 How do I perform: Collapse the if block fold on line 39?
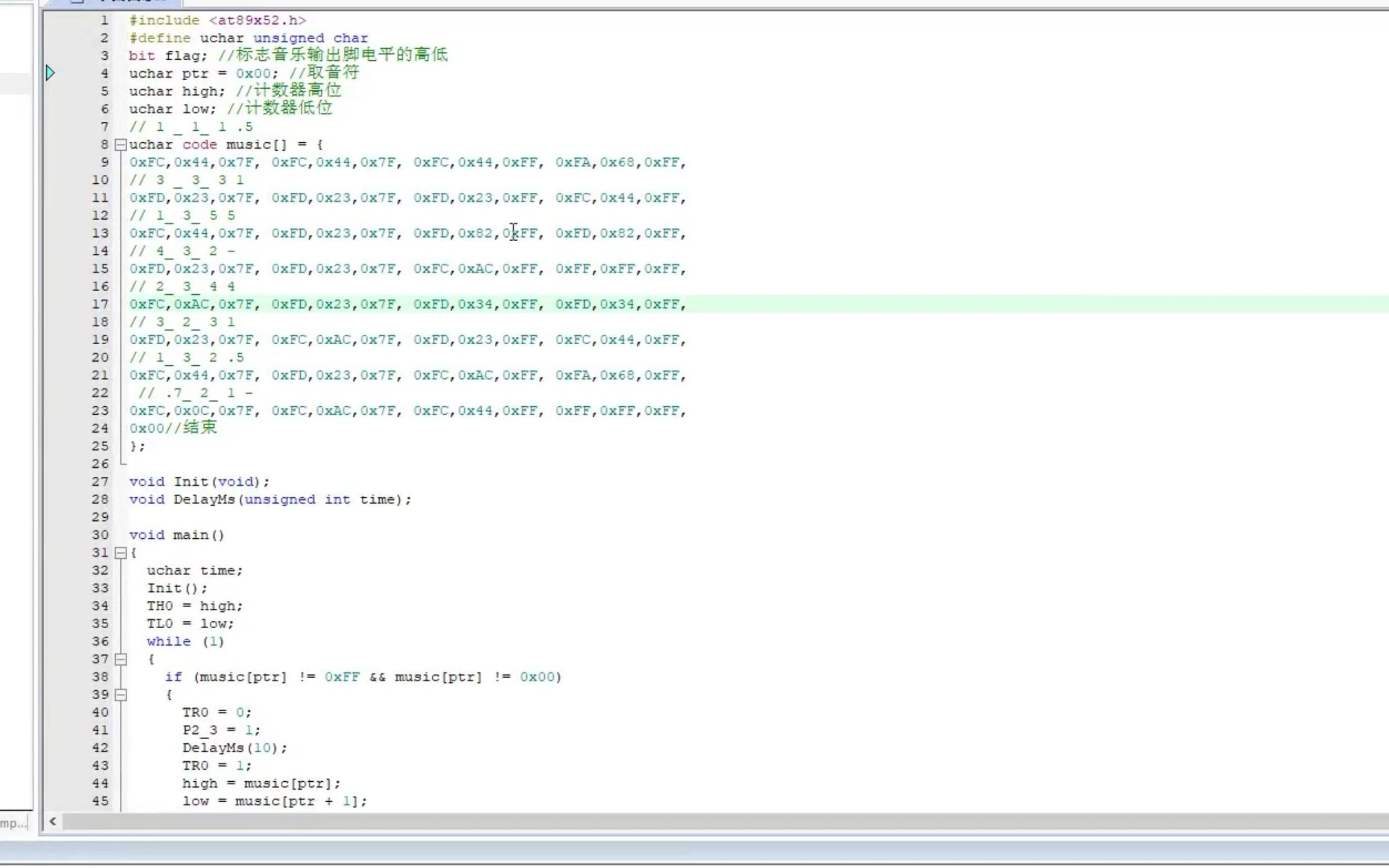coord(121,695)
